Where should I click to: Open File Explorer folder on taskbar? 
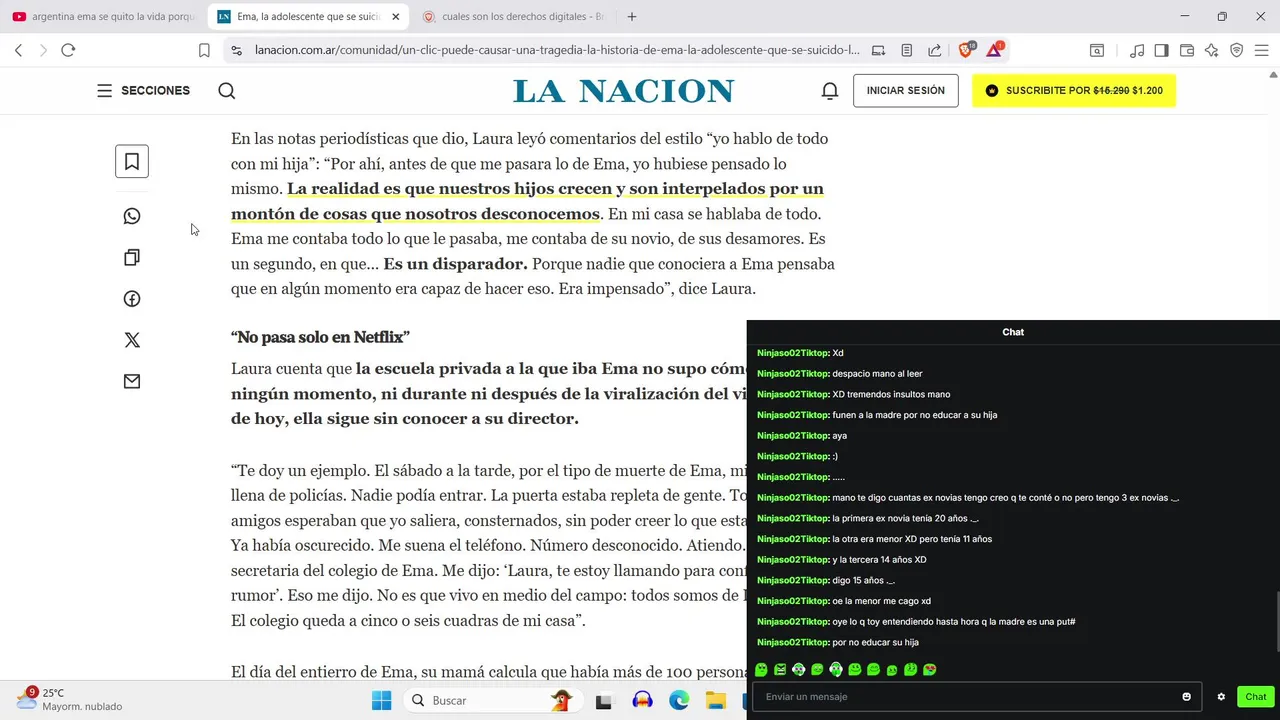tap(715, 701)
